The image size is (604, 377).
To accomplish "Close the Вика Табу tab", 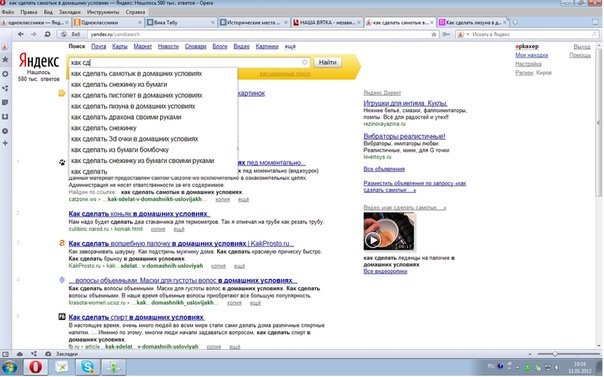I will tap(213, 23).
